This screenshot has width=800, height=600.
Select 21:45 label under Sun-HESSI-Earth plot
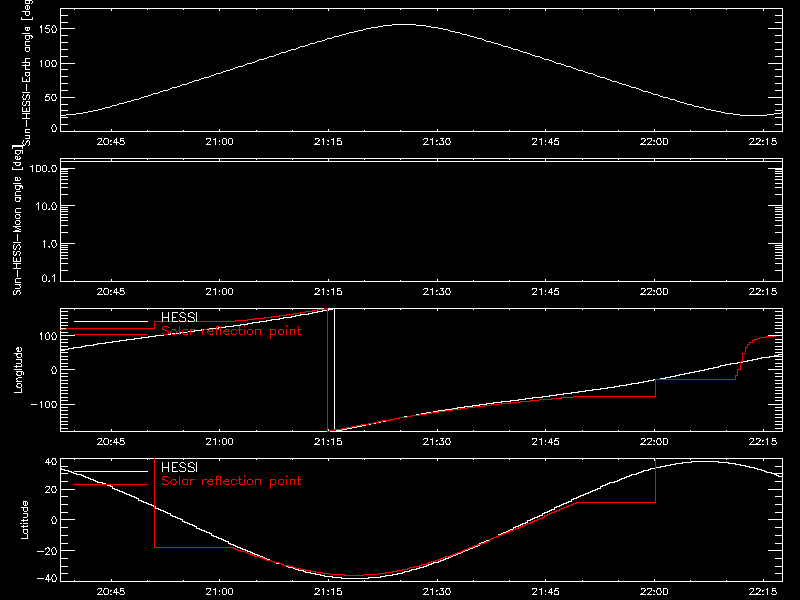tap(545, 142)
